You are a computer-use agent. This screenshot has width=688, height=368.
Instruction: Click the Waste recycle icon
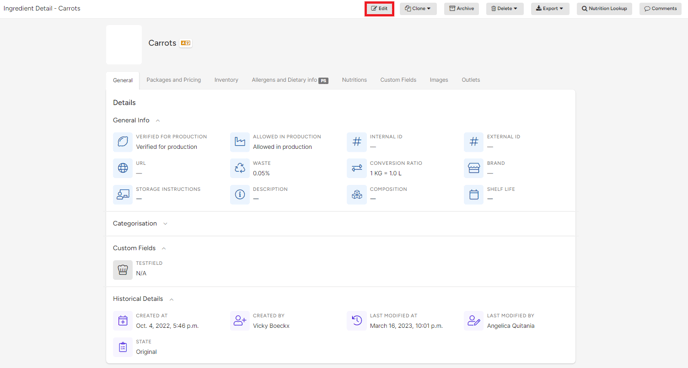[x=240, y=168]
